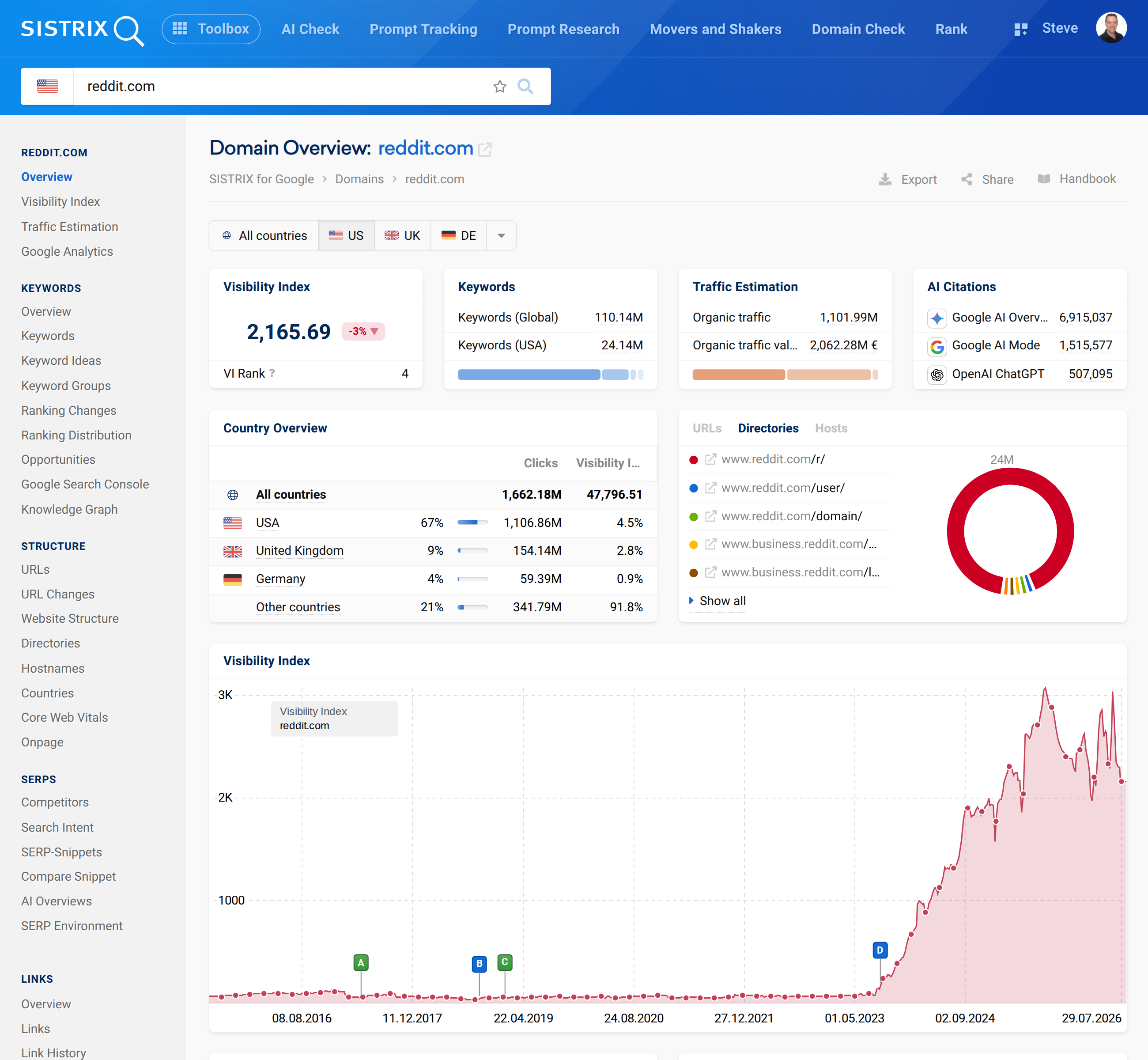Open external link icon for www.reddit.com/r/
The image size is (1148, 1060).
click(710, 459)
